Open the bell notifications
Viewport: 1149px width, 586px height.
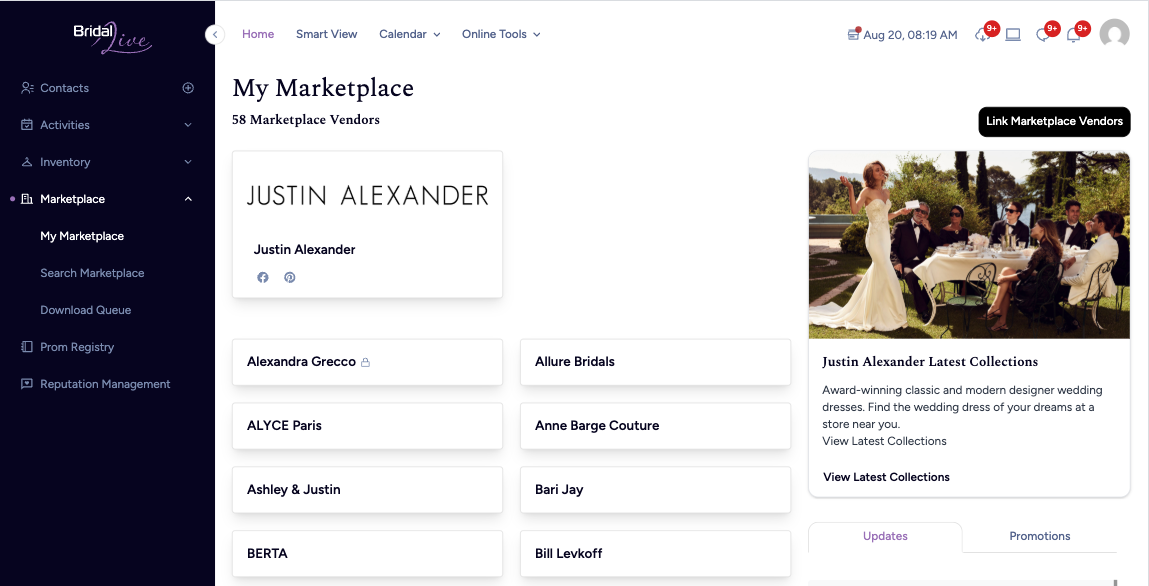(1074, 34)
